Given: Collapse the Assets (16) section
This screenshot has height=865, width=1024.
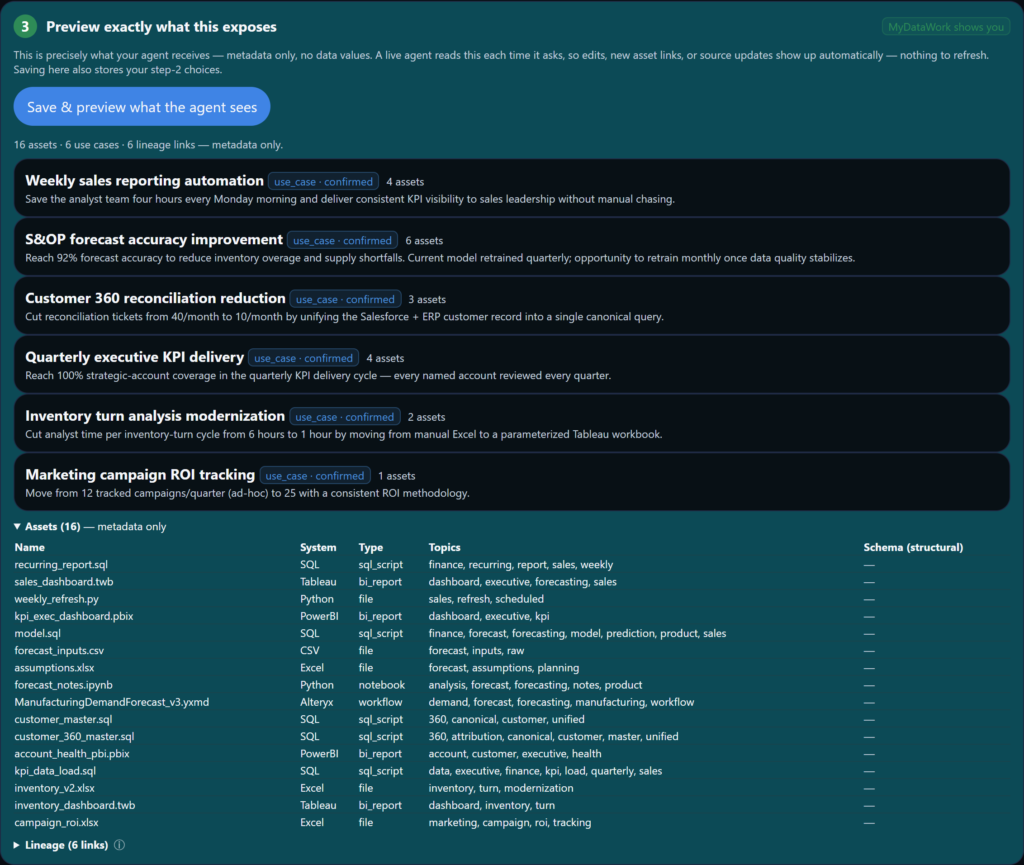Looking at the screenshot, I should (x=90, y=526).
